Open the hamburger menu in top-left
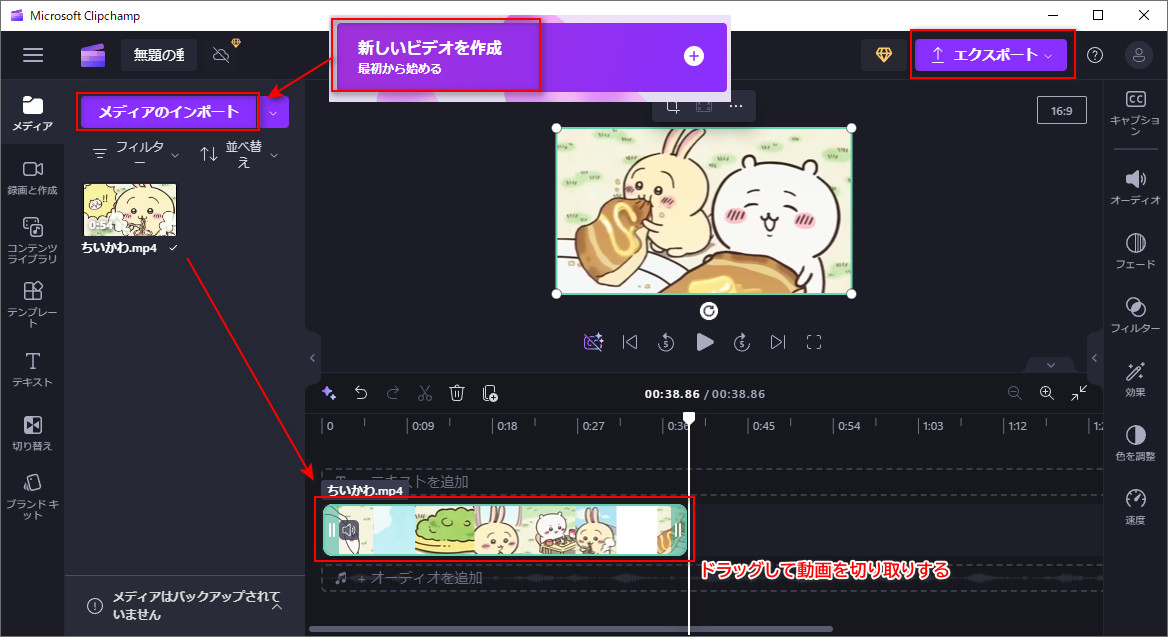 (x=33, y=55)
